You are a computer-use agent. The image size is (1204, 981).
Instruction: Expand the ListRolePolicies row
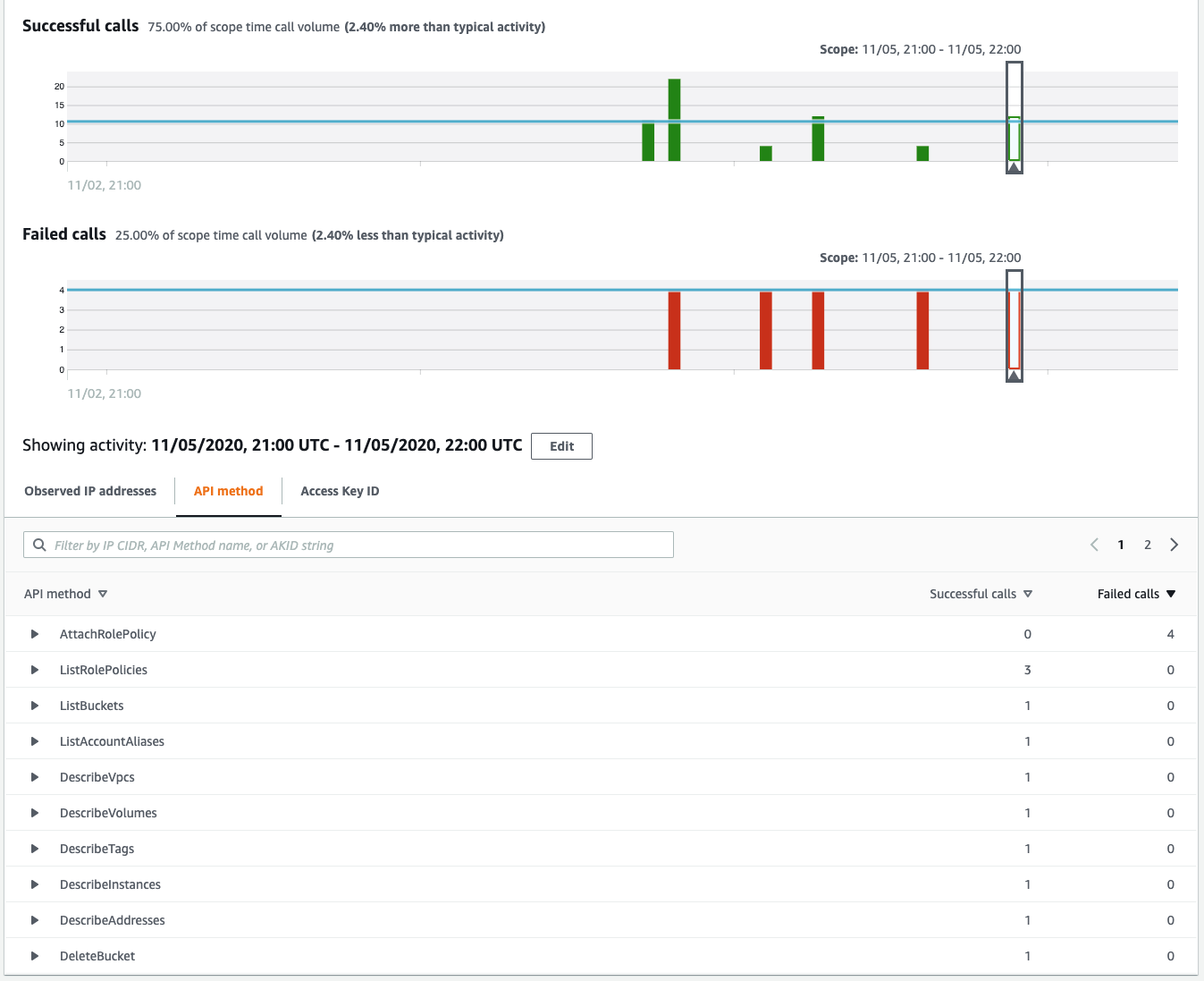[35, 669]
